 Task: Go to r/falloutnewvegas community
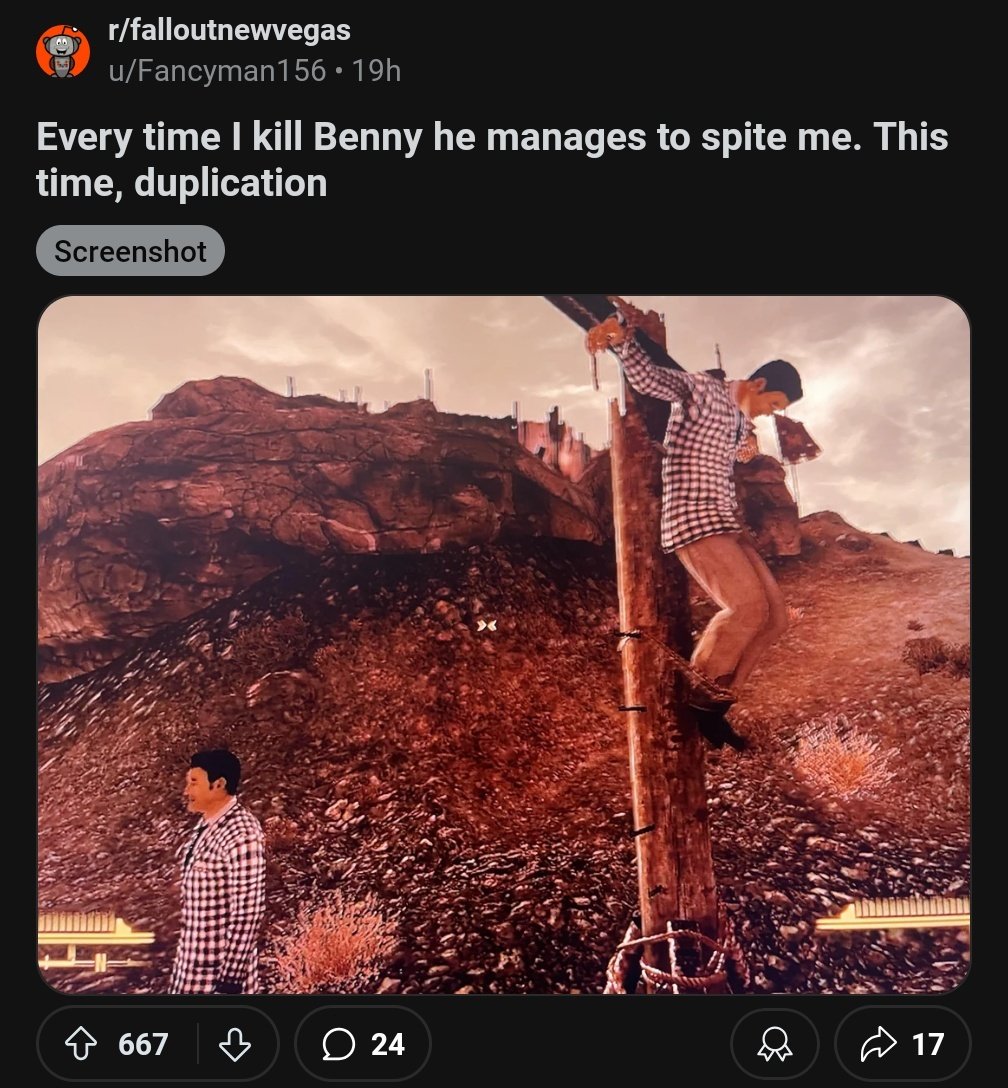coord(230,30)
